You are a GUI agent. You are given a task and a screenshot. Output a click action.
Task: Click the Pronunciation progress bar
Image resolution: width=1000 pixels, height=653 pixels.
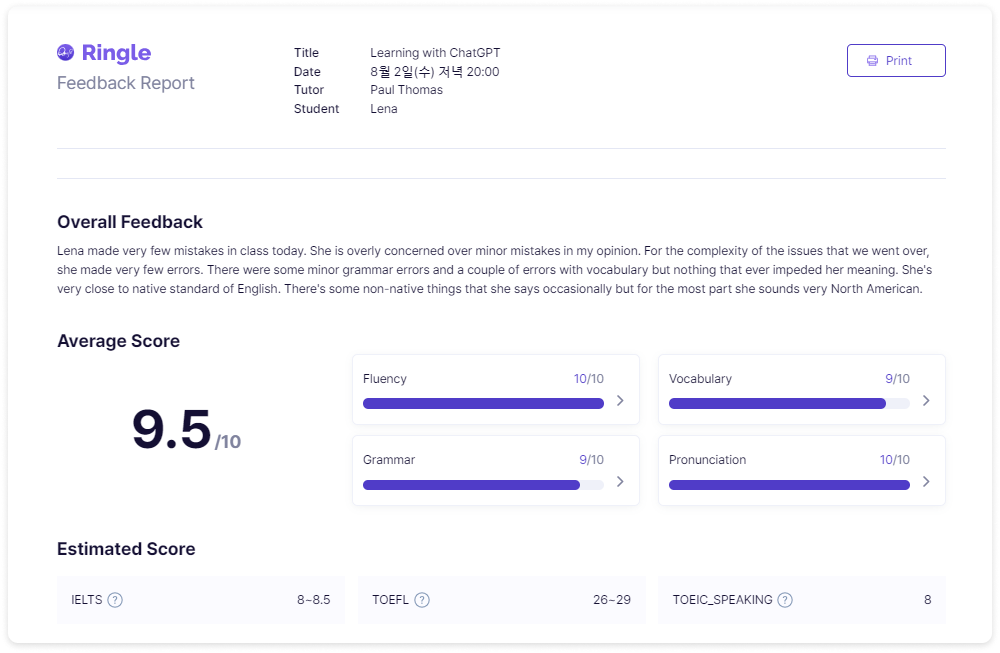pyautogui.click(x=790, y=485)
